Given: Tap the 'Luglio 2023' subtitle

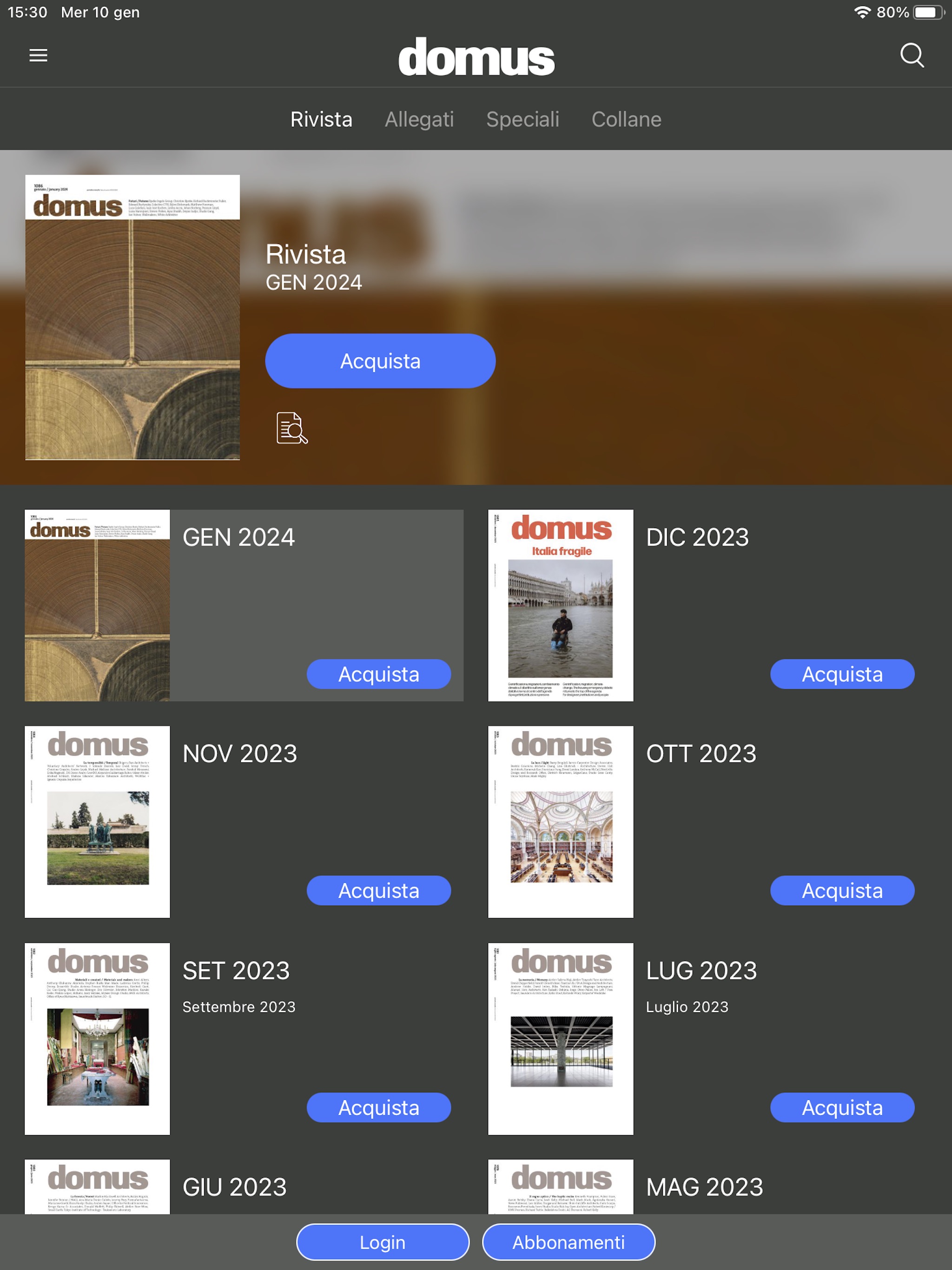Looking at the screenshot, I should pyautogui.click(x=687, y=1007).
